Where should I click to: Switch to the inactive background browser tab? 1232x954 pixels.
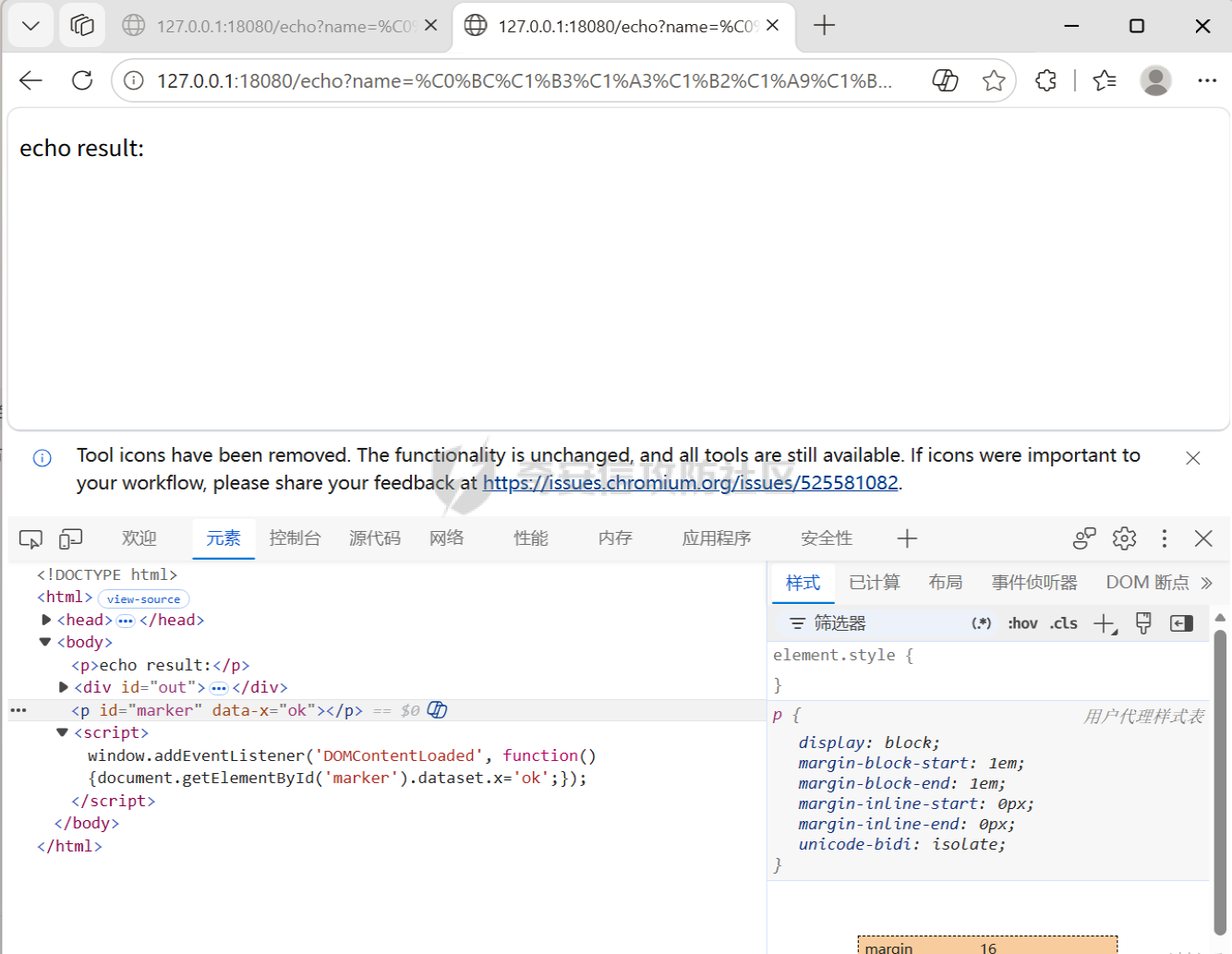click(281, 26)
